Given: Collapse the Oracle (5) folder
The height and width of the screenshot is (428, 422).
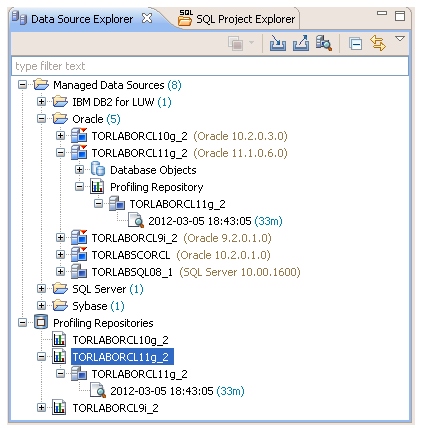Looking at the screenshot, I should pos(41,119).
